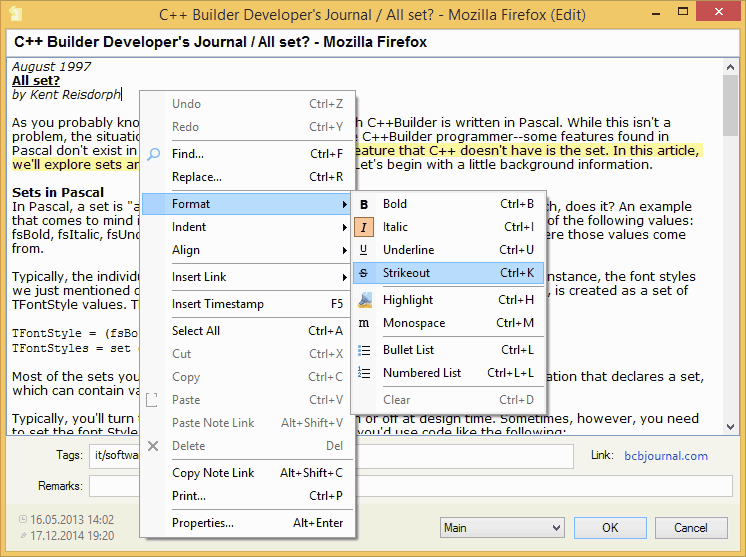Click the Highlight marker icon
746x557 pixels.
(x=364, y=300)
